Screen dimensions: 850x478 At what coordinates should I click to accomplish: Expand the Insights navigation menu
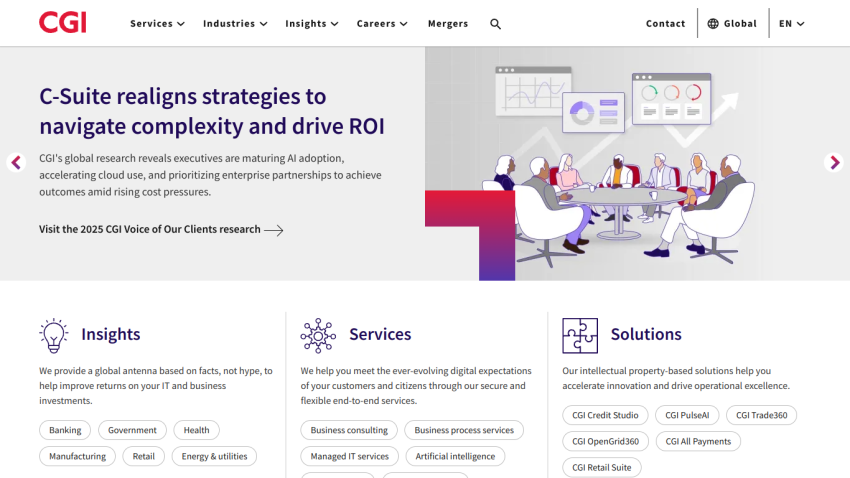pyautogui.click(x=312, y=23)
